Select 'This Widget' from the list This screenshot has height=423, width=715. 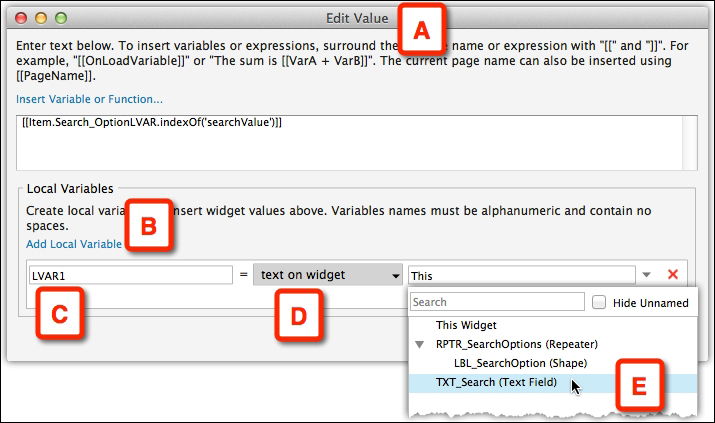[466, 325]
